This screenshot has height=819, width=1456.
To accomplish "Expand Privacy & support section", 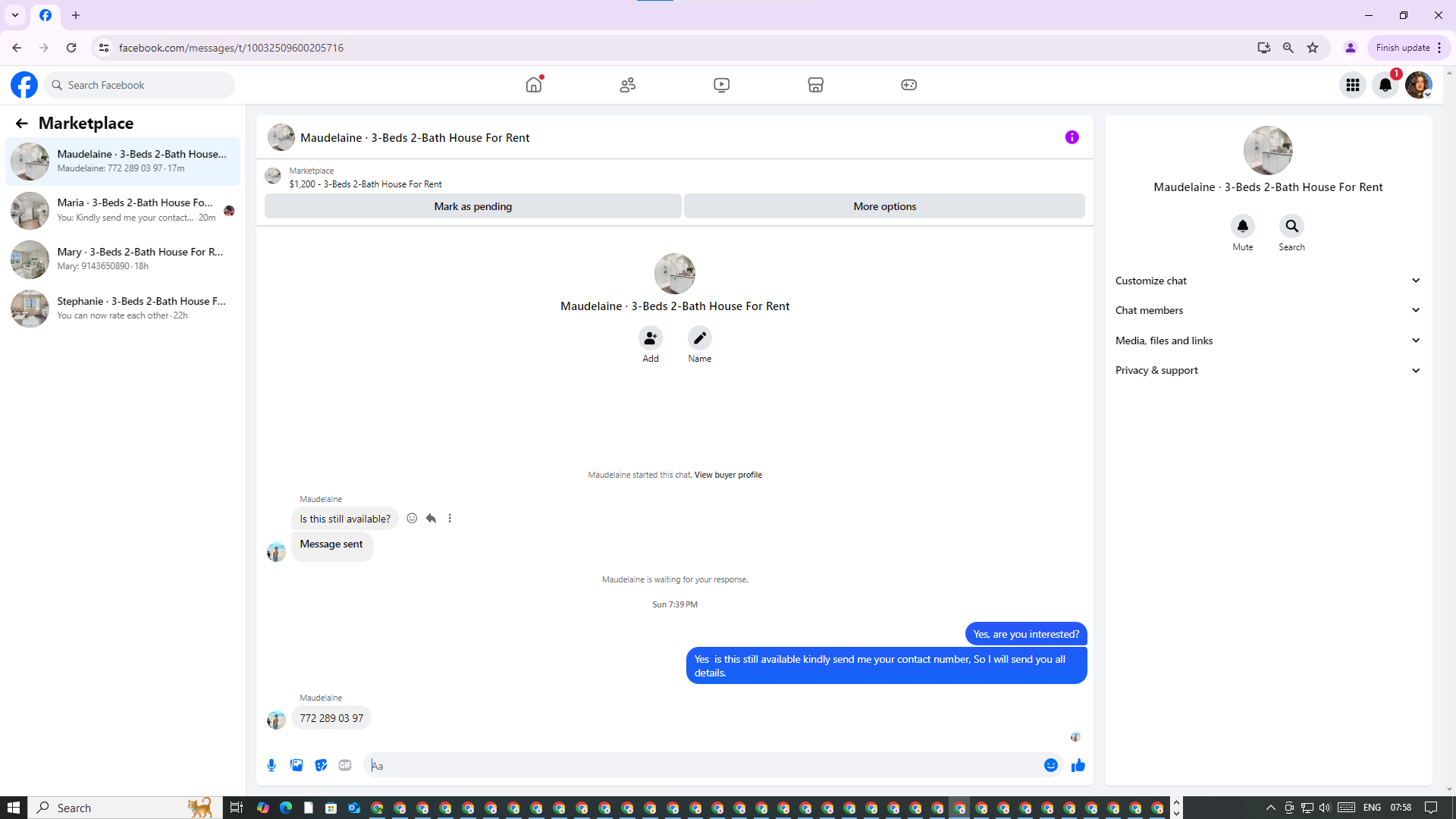I will tap(1267, 370).
